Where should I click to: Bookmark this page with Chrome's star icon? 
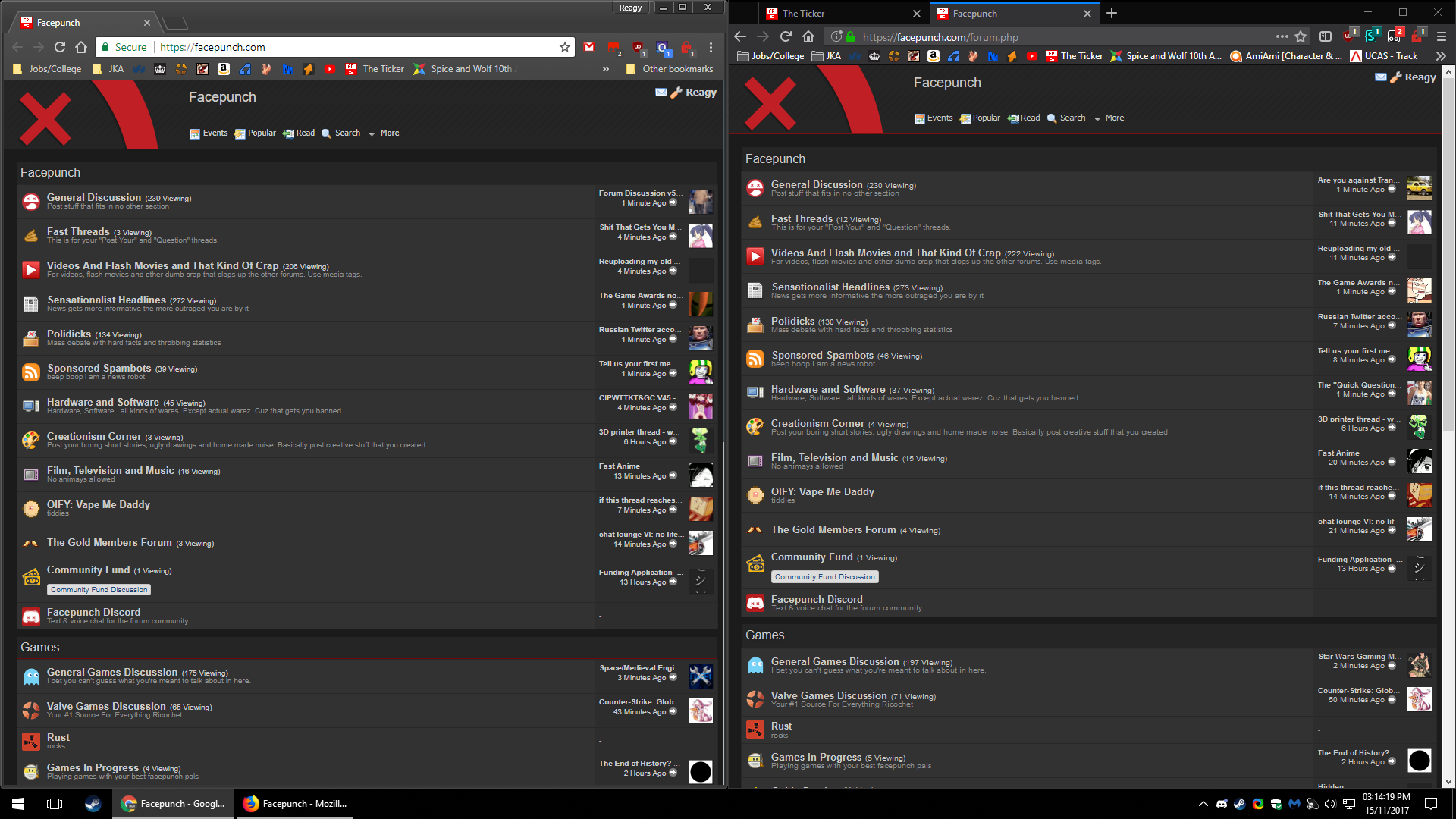[x=565, y=47]
